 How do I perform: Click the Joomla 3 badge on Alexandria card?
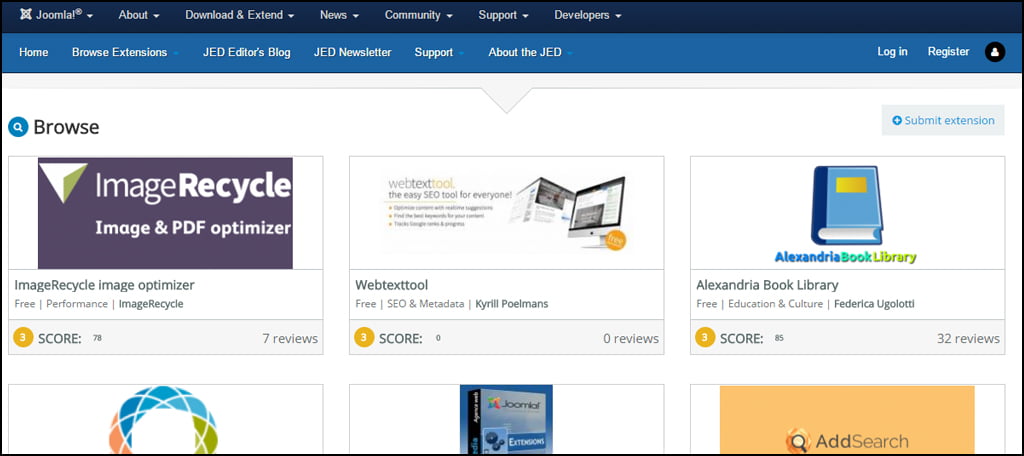click(x=705, y=337)
